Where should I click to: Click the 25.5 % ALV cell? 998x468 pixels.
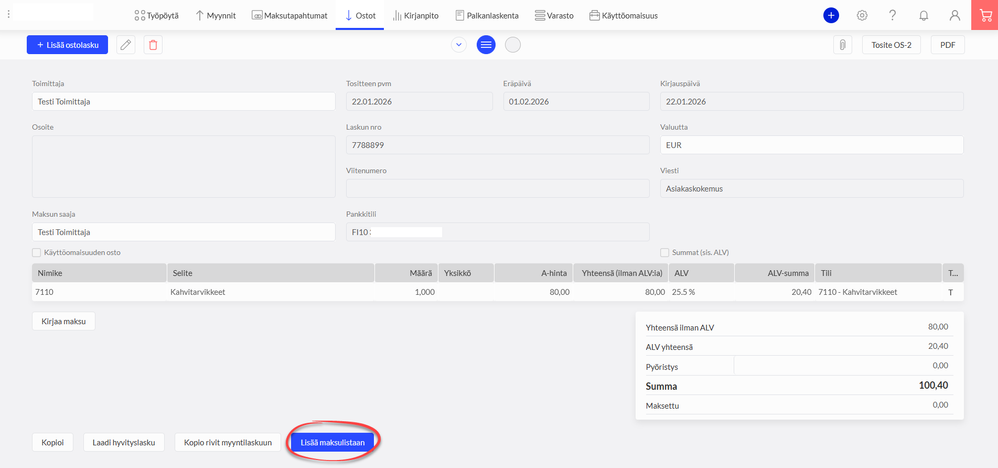point(702,292)
